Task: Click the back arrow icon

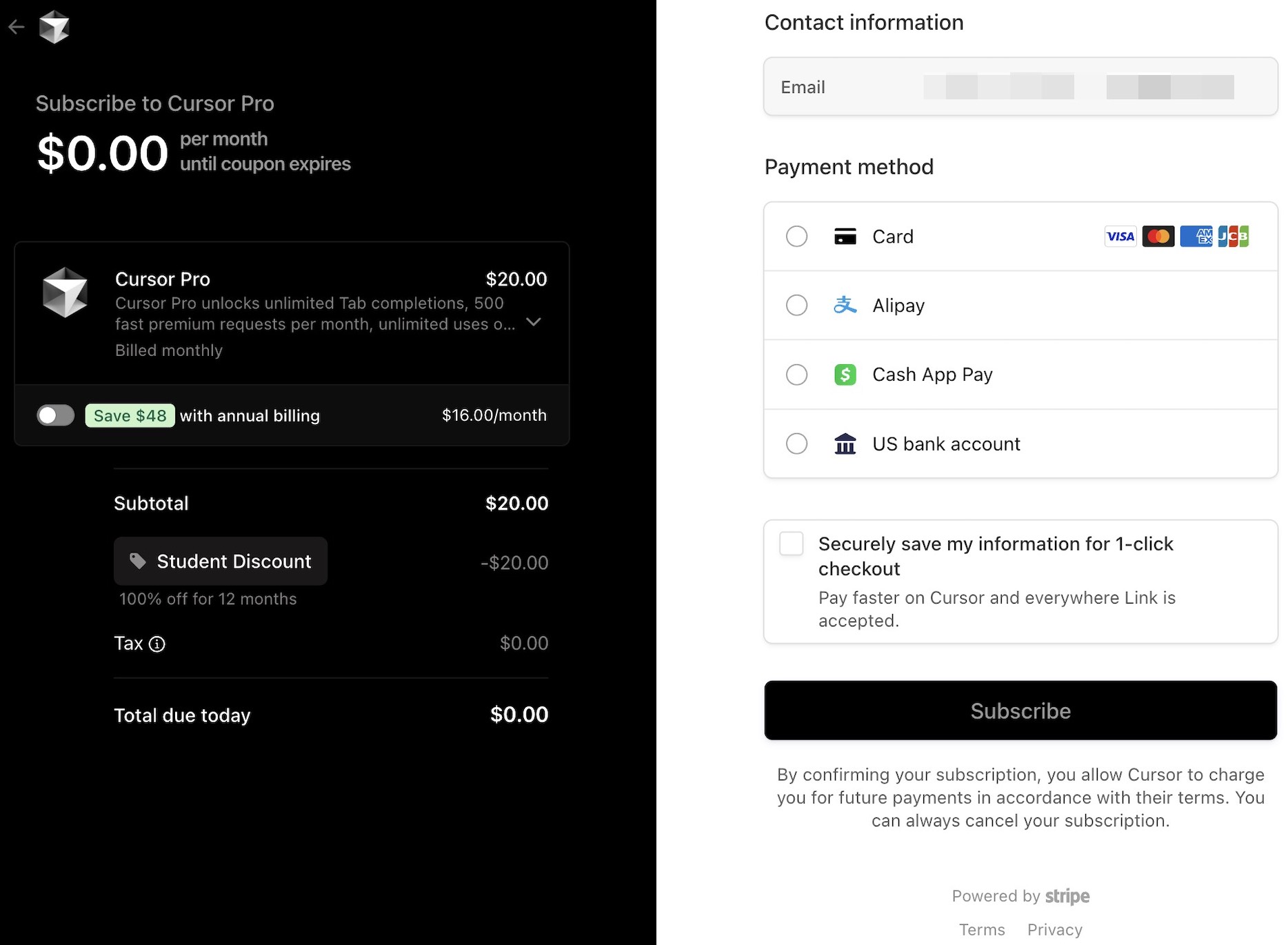Action: click(x=16, y=27)
